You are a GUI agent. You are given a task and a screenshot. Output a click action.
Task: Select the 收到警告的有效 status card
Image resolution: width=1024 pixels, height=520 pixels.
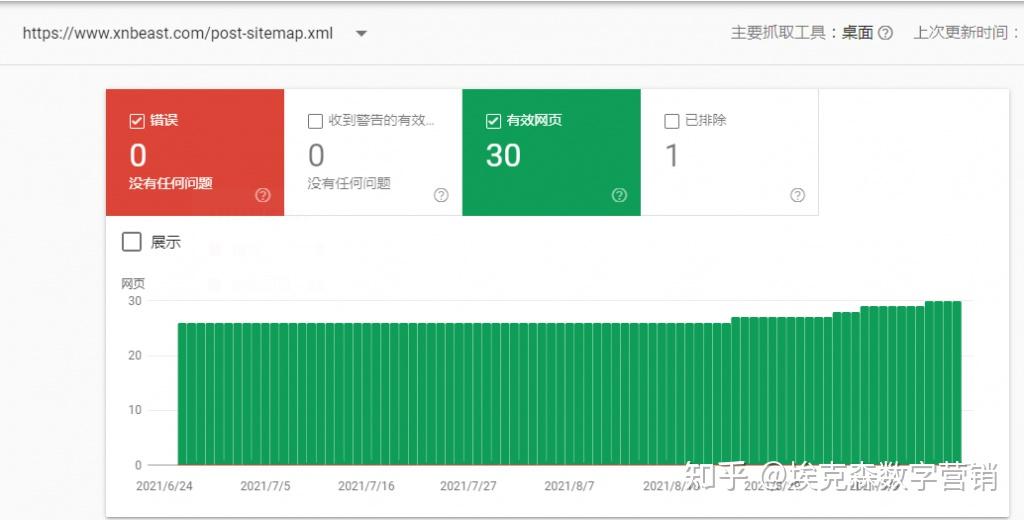373,152
